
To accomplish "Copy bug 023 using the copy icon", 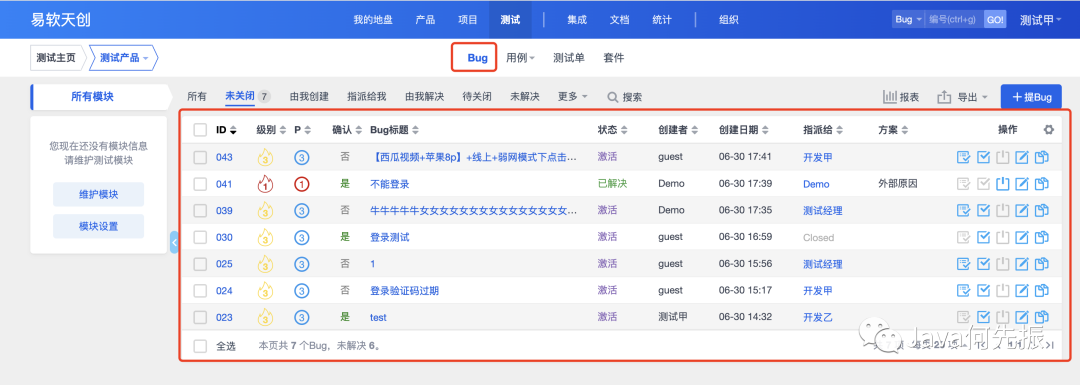I will (x=1041, y=317).
